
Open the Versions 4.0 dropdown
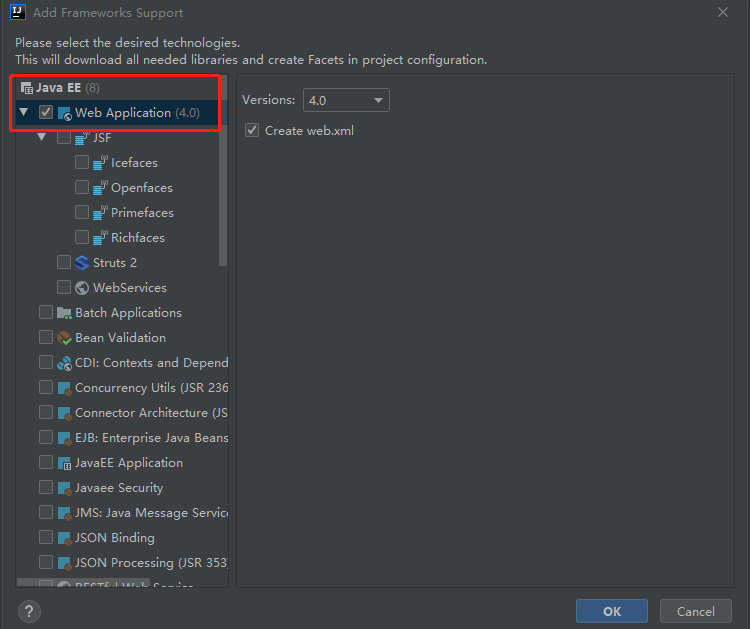point(346,100)
